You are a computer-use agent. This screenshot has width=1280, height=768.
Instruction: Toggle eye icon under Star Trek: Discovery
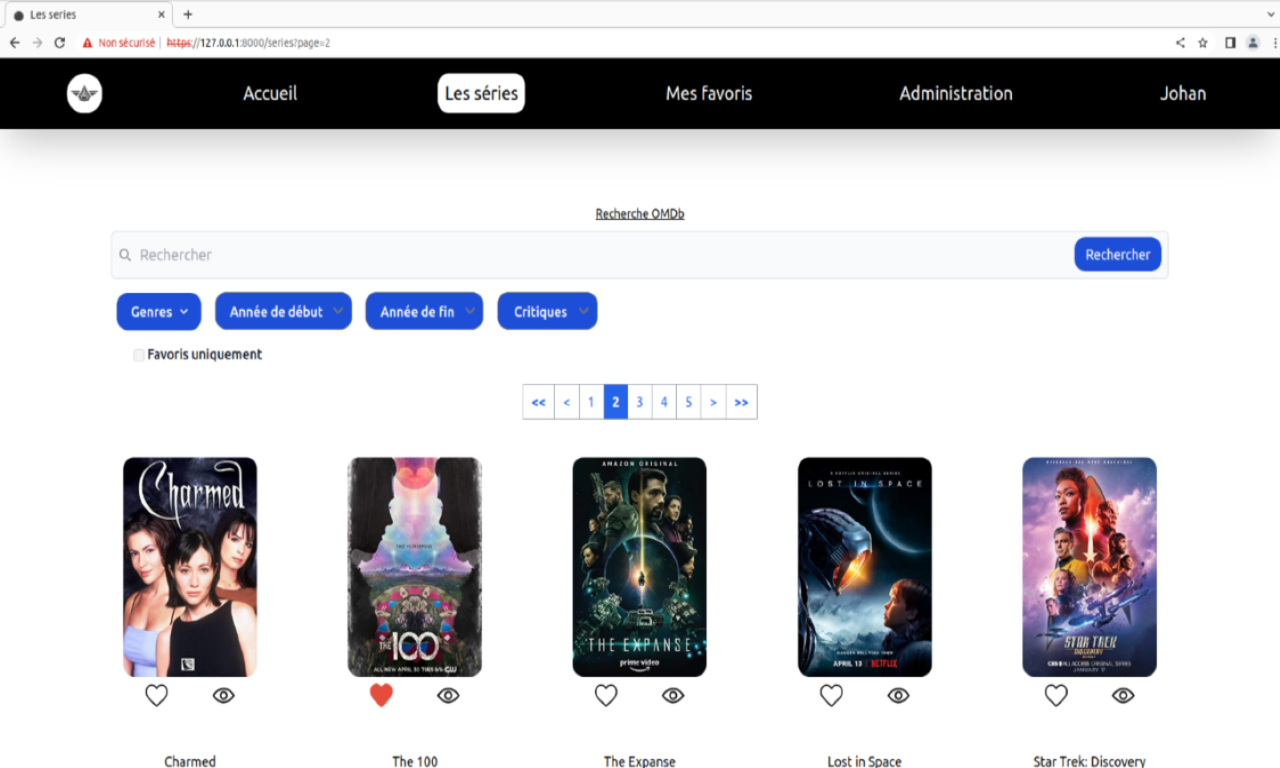1123,695
